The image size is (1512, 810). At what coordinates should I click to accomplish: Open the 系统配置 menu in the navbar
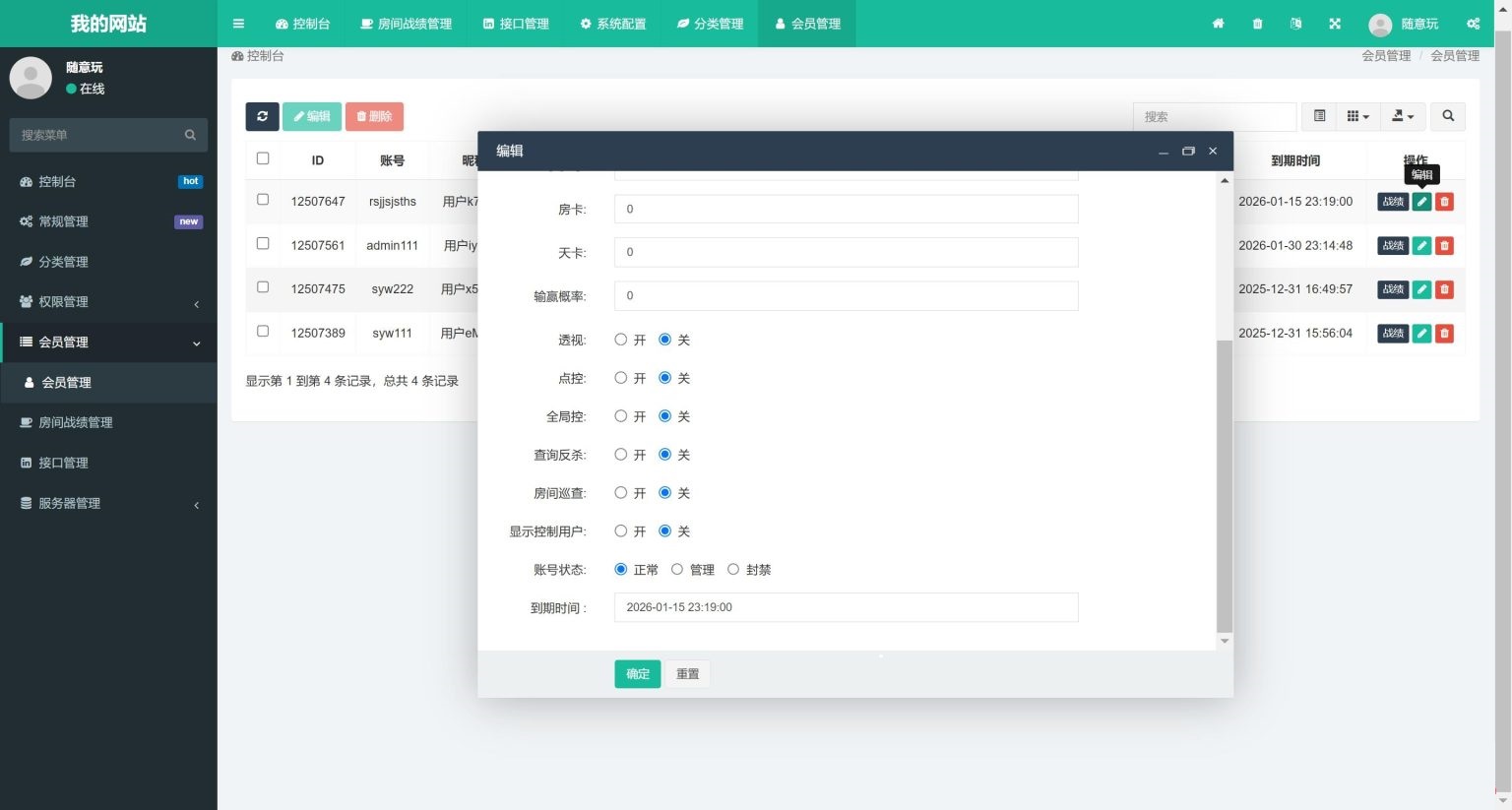coord(612,24)
